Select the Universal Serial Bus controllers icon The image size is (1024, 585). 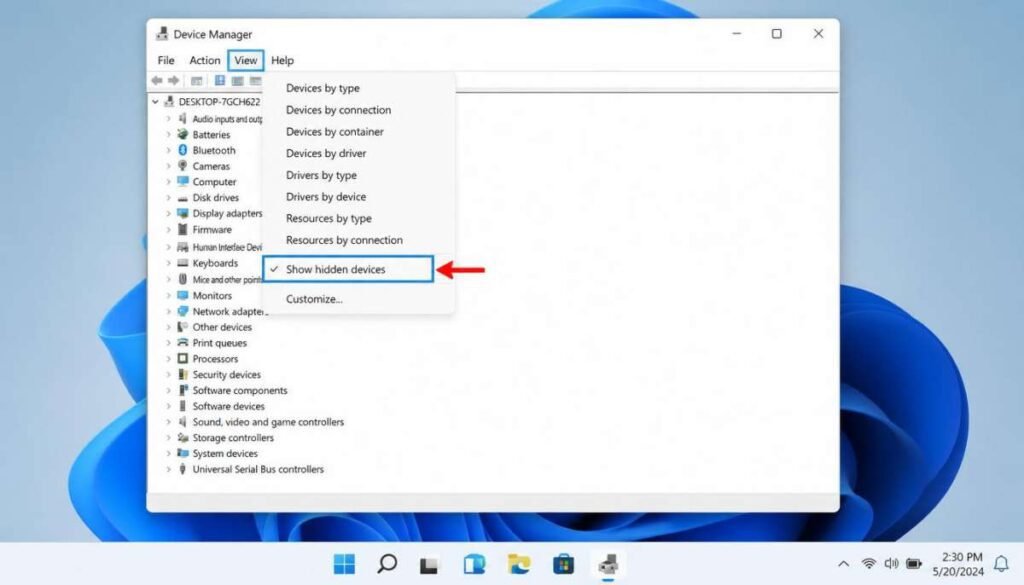(183, 469)
